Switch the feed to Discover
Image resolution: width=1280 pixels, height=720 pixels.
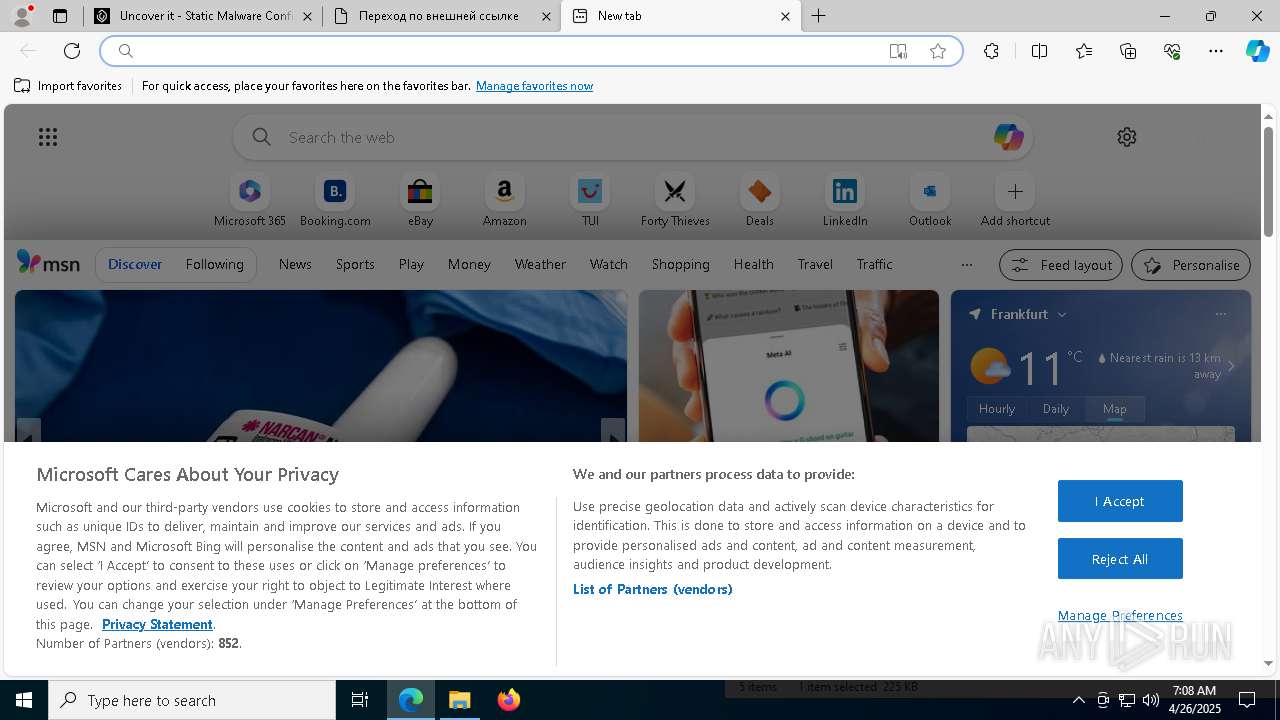tap(135, 264)
